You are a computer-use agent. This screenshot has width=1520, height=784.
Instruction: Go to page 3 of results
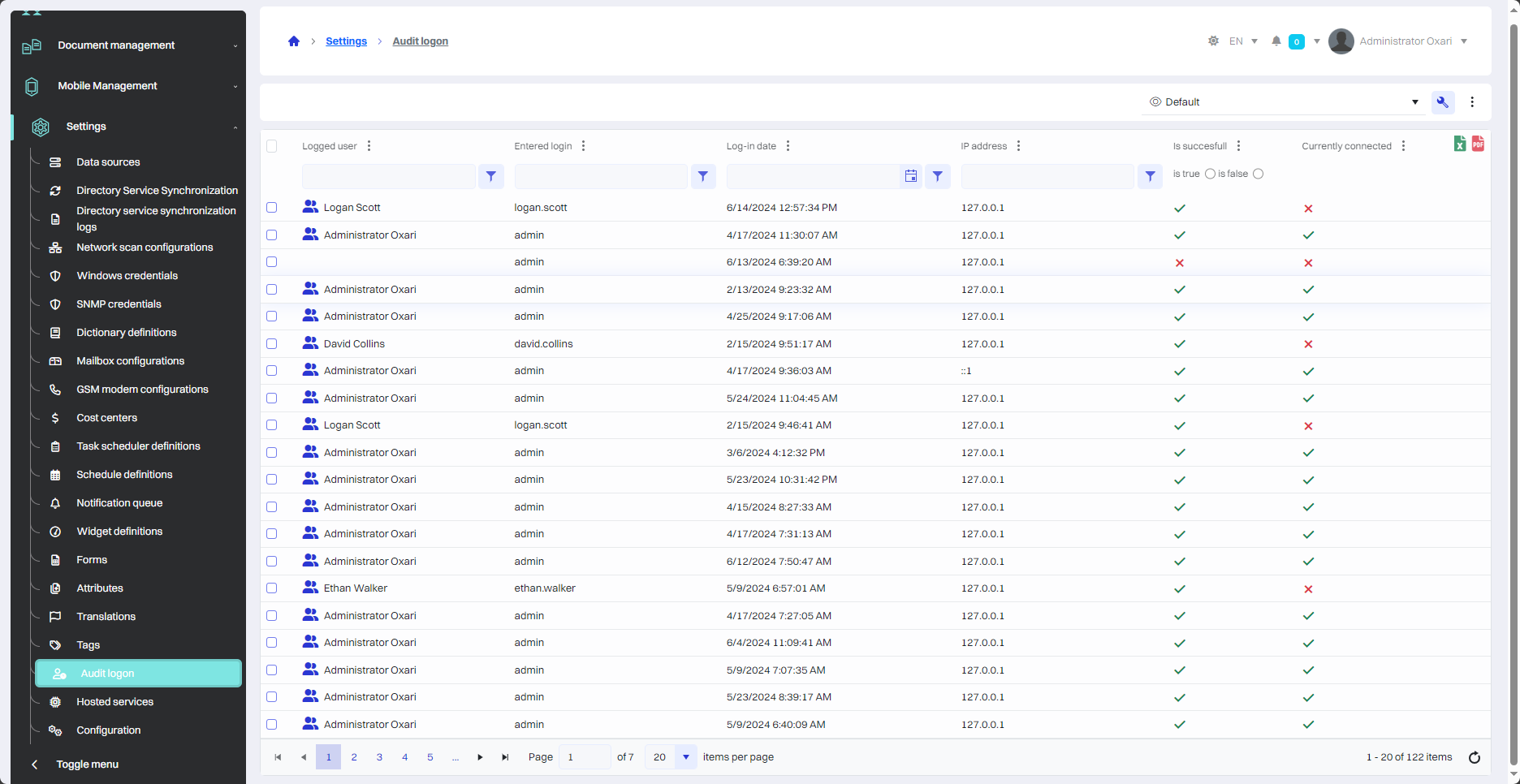379,757
